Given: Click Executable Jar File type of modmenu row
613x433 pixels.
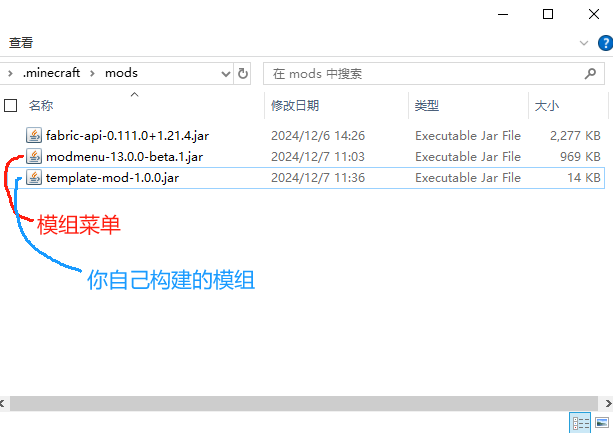Looking at the screenshot, I should tap(468, 157).
